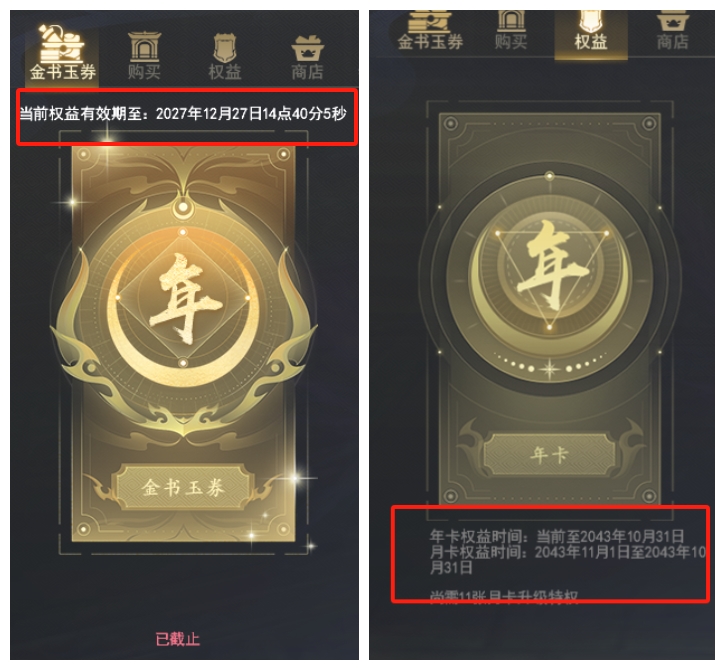The height and width of the screenshot is (670, 725).
Task: Open 商店 tab in left screenshot
Action: (x=307, y=57)
